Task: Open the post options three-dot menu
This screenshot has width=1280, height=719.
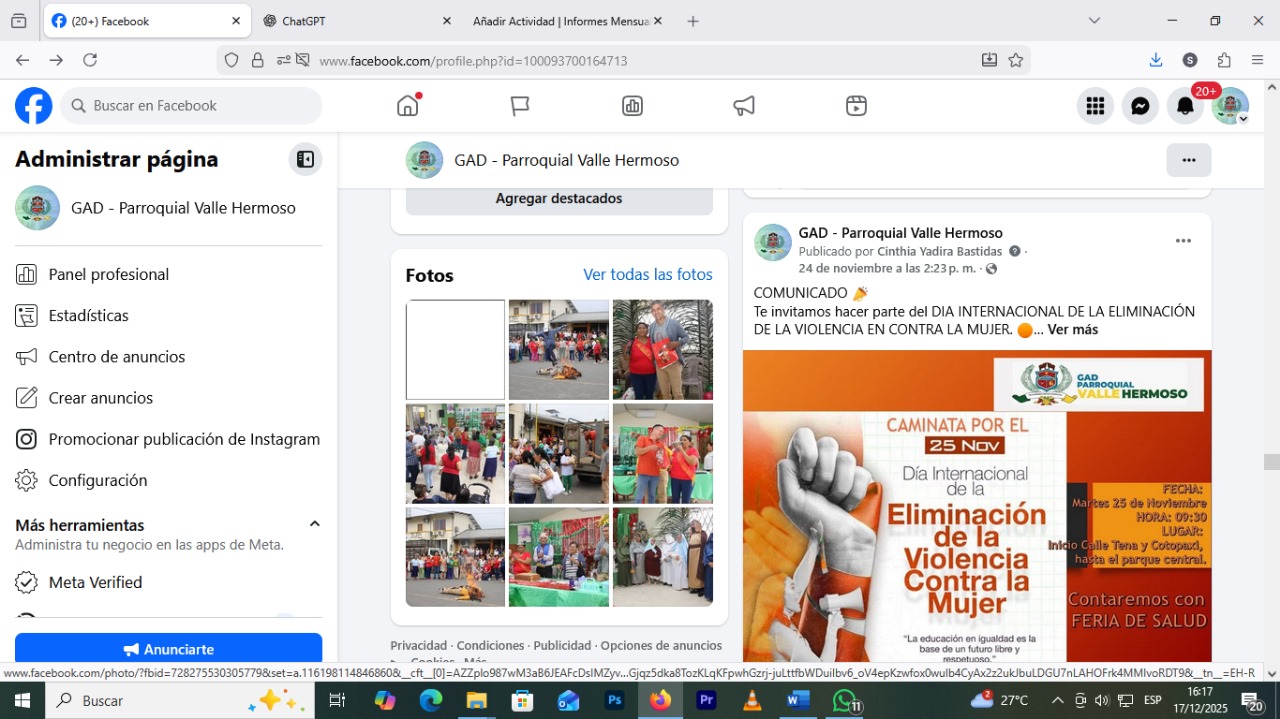Action: coord(1183,241)
